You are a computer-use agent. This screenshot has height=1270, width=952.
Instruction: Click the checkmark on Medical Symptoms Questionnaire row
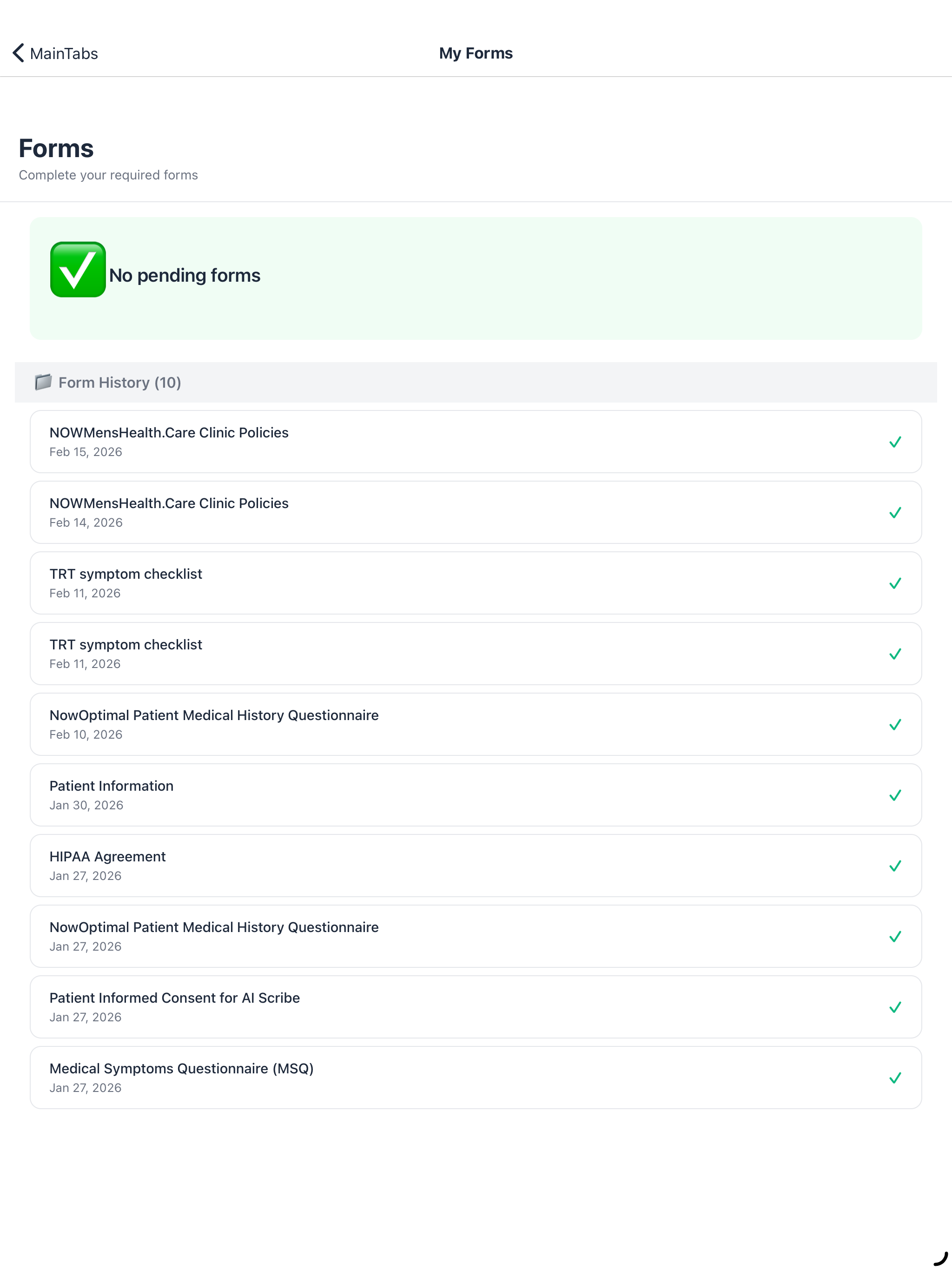pos(895,1077)
